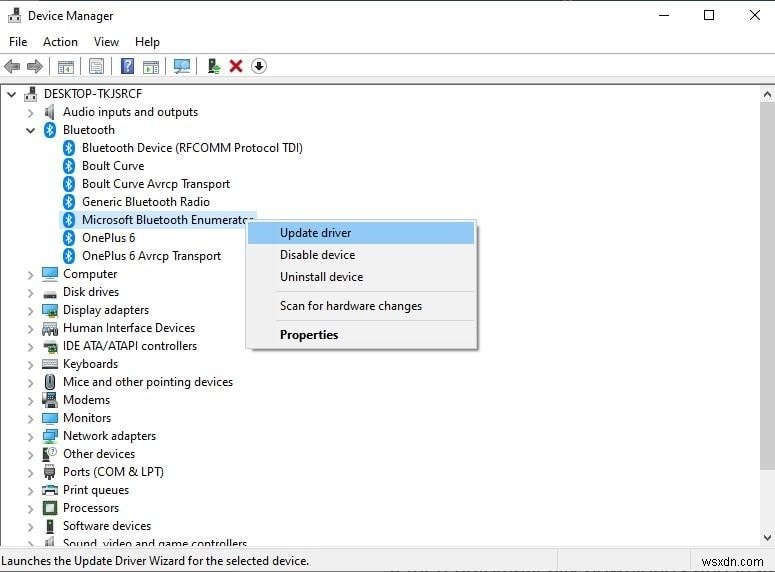The height and width of the screenshot is (572, 775).
Task: Choose Disable device from context menu
Action: [x=361, y=255]
